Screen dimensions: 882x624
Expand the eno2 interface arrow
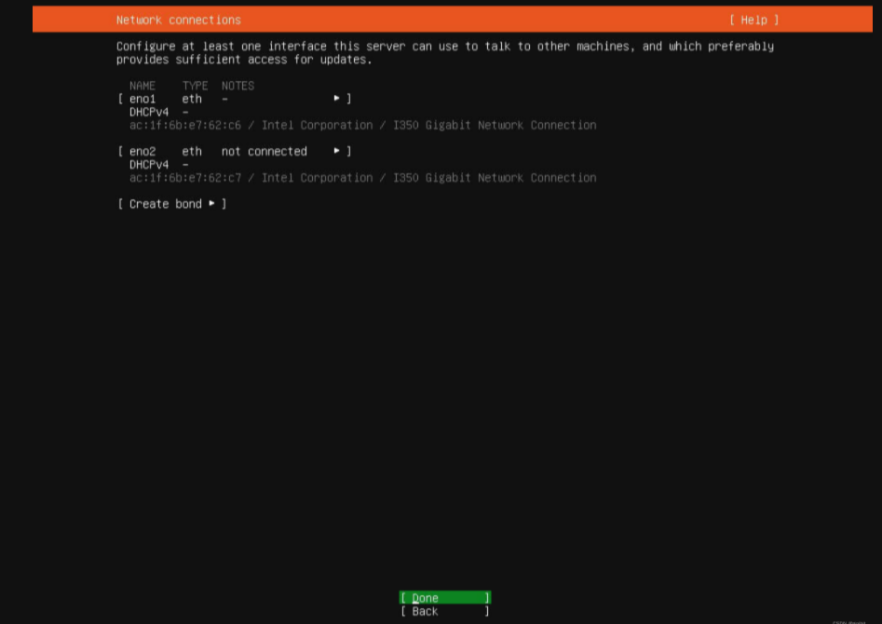(x=337, y=151)
